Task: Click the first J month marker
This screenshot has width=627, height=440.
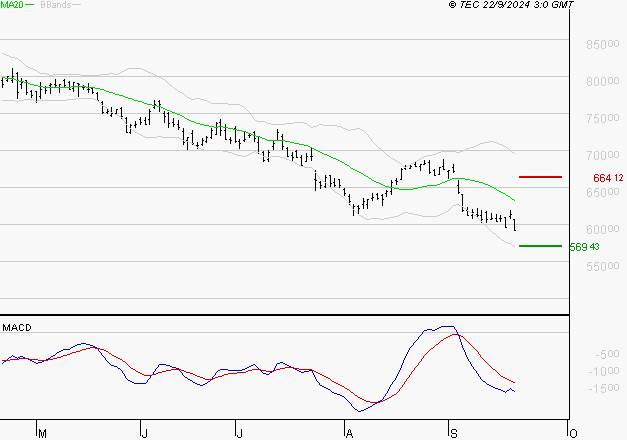Action: pyautogui.click(x=145, y=434)
